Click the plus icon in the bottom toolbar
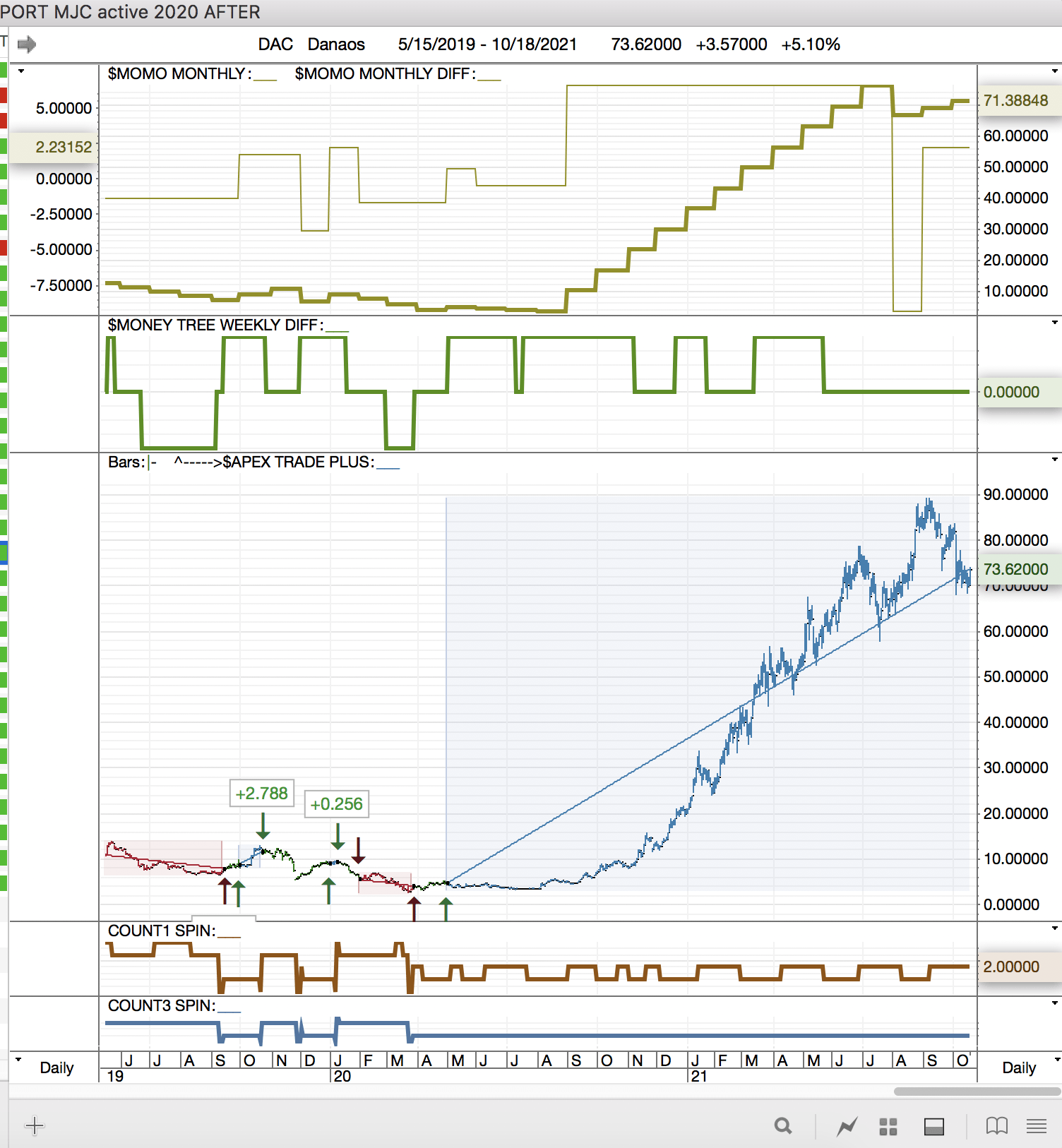 click(x=35, y=1125)
